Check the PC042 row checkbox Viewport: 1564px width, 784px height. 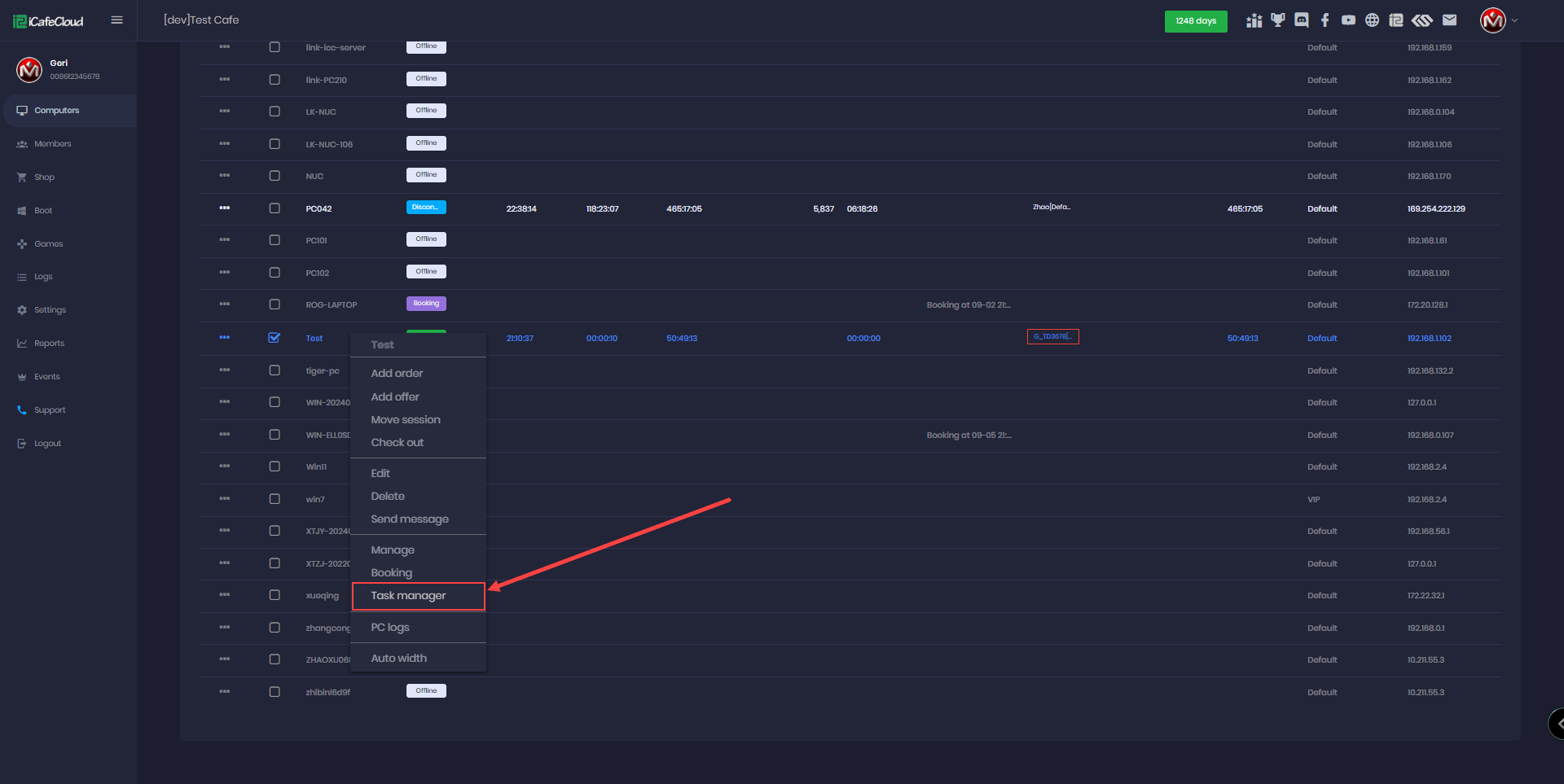tap(275, 208)
